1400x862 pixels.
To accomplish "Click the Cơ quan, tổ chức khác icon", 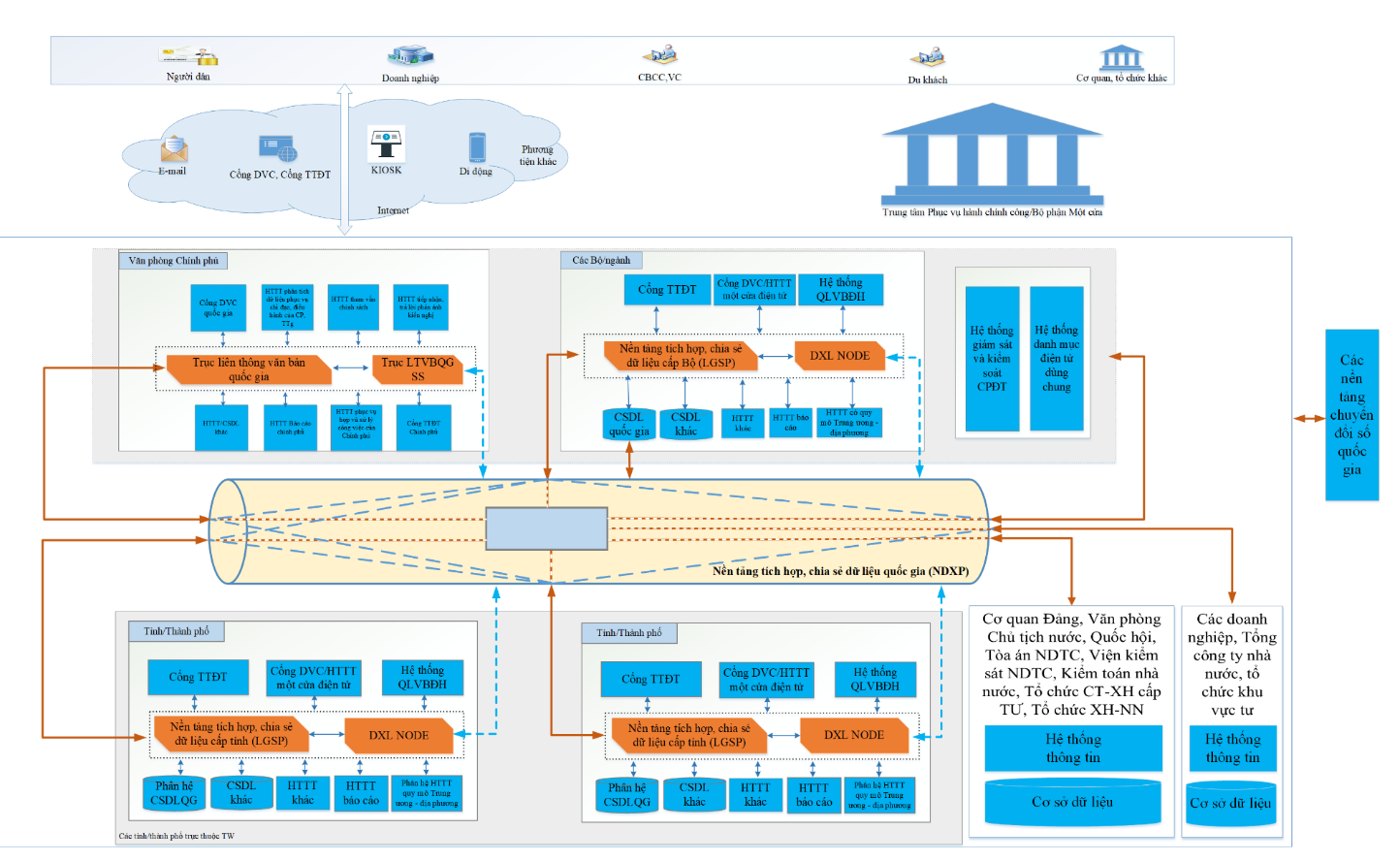I will [1121, 57].
